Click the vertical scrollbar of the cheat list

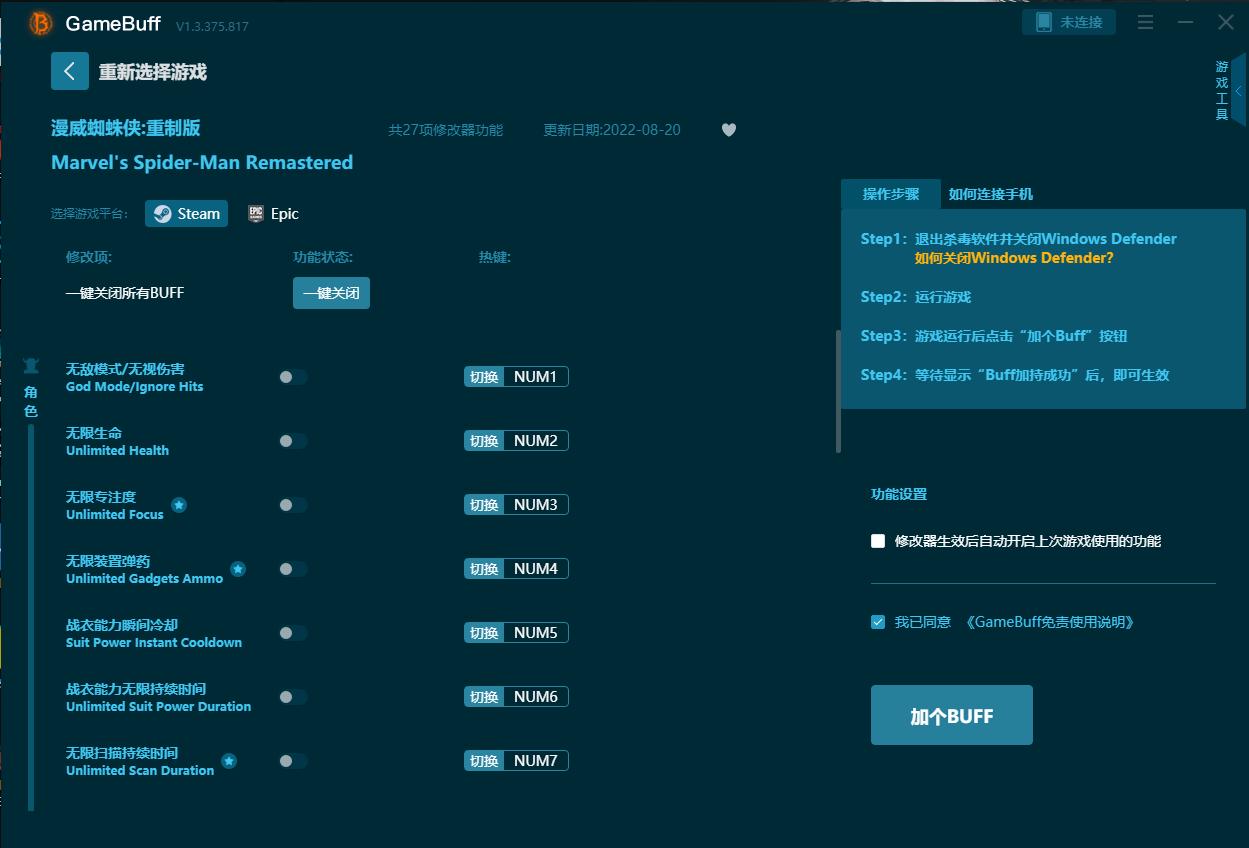(x=838, y=390)
